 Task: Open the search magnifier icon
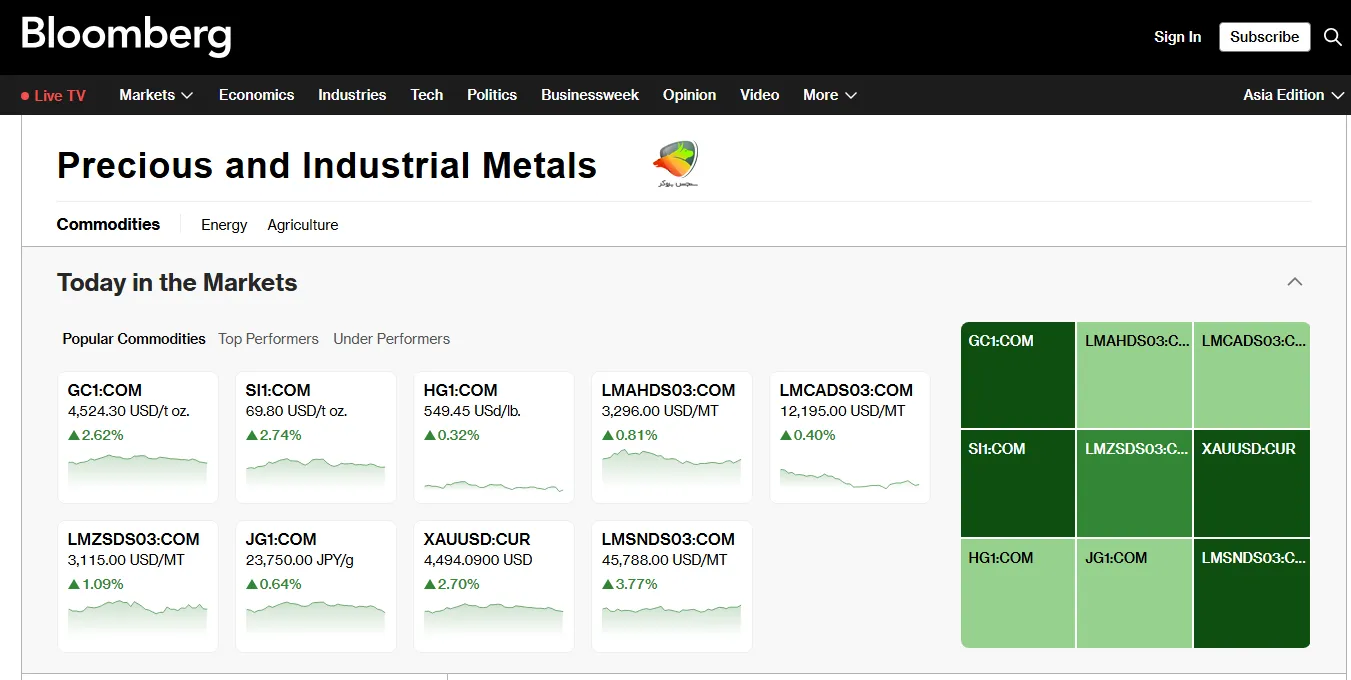1332,37
